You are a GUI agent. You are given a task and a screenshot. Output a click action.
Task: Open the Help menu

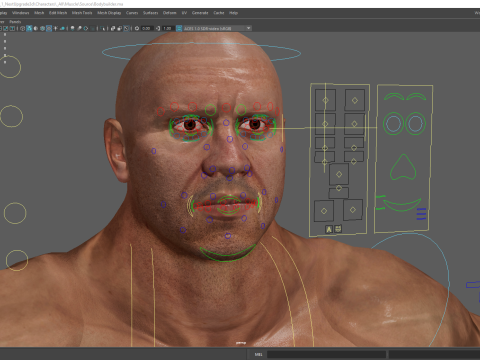pos(233,13)
